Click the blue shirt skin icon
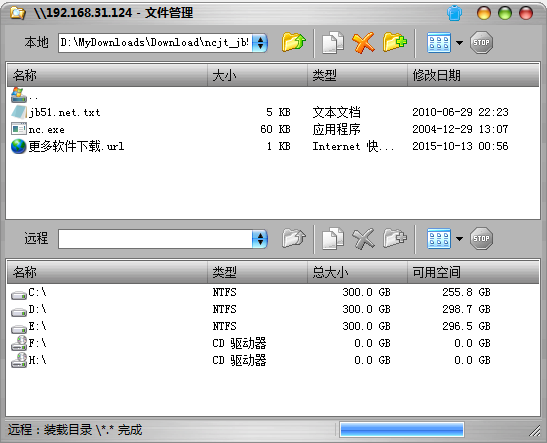This screenshot has width=547, height=443. 455,13
